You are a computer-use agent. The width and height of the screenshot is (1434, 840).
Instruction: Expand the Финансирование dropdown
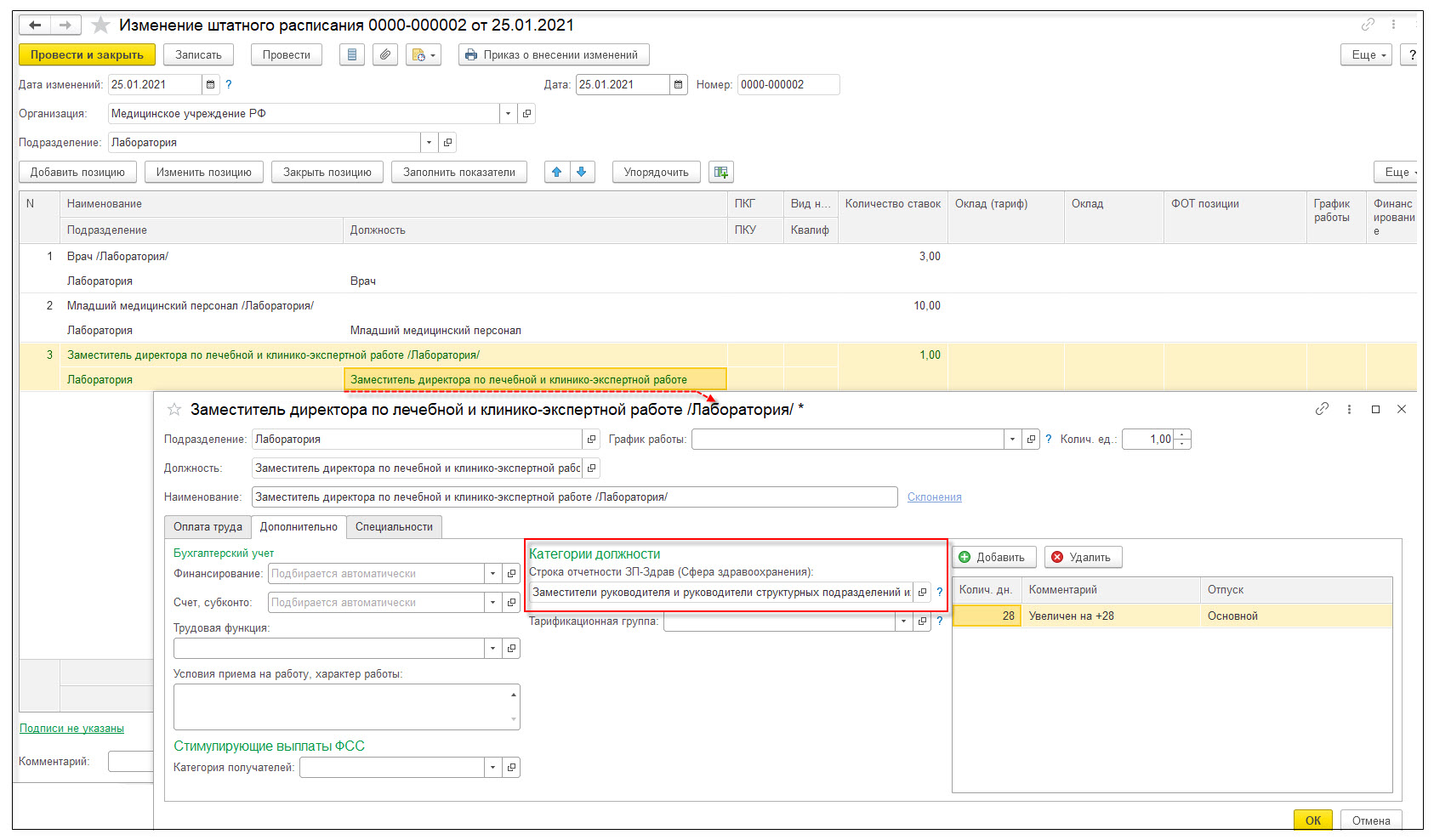click(x=492, y=573)
